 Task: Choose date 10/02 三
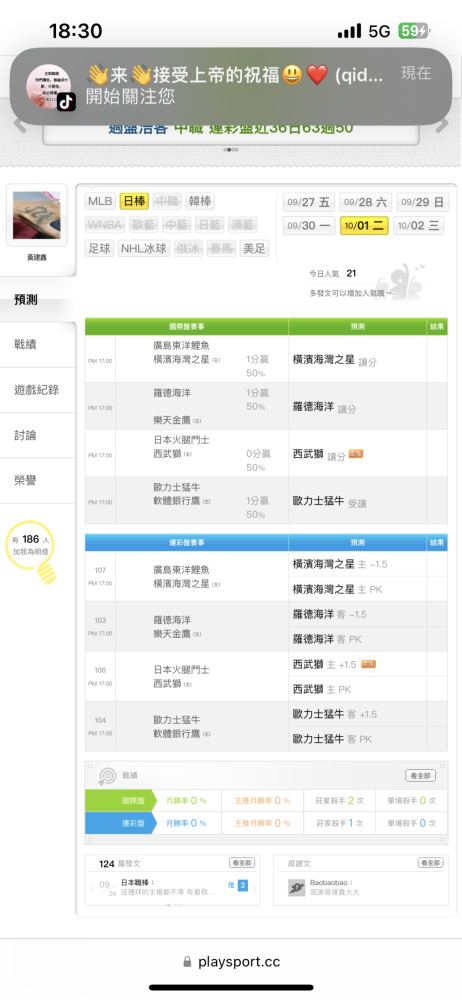(x=419, y=226)
